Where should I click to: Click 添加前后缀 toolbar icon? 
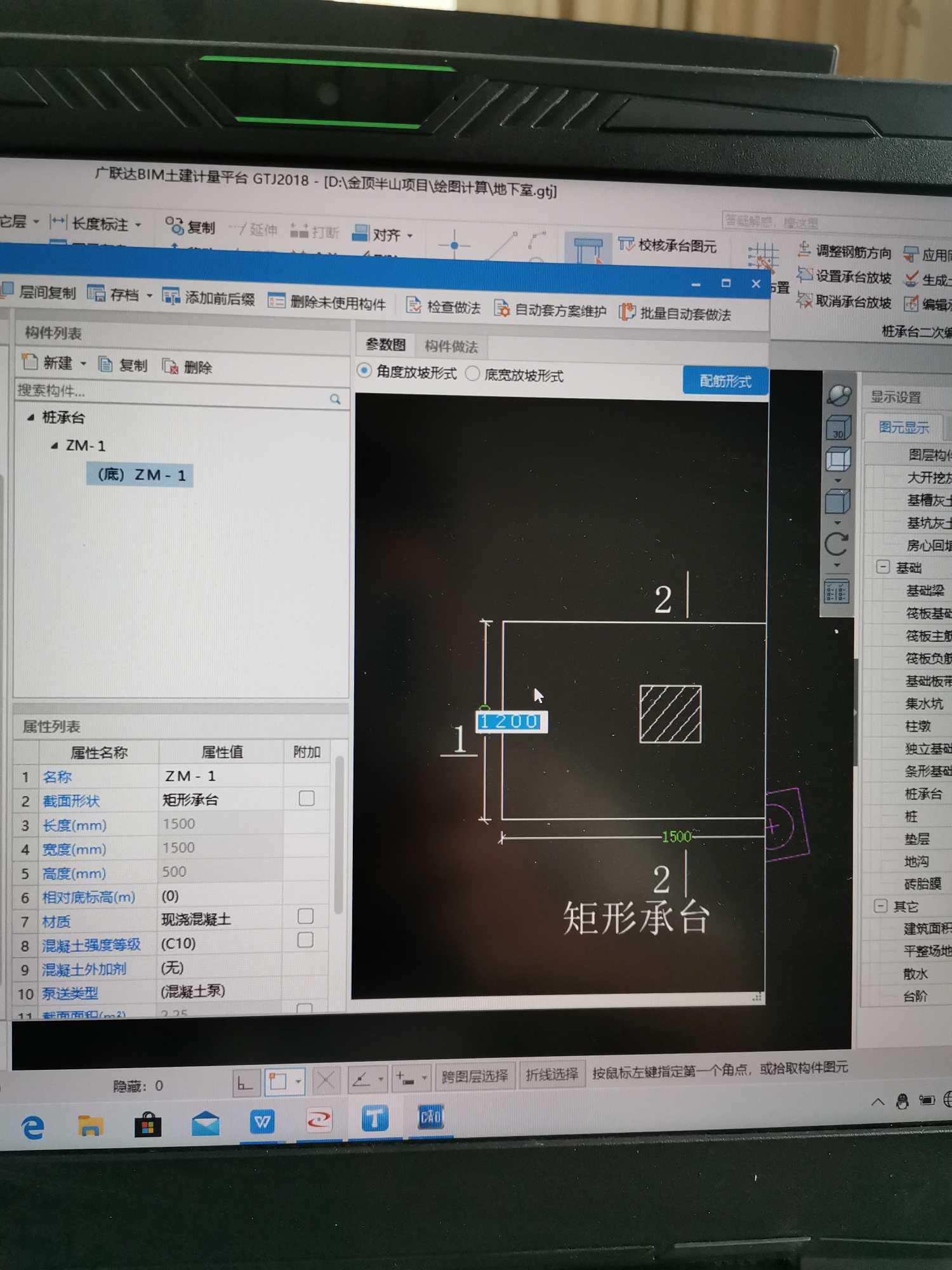click(x=171, y=297)
